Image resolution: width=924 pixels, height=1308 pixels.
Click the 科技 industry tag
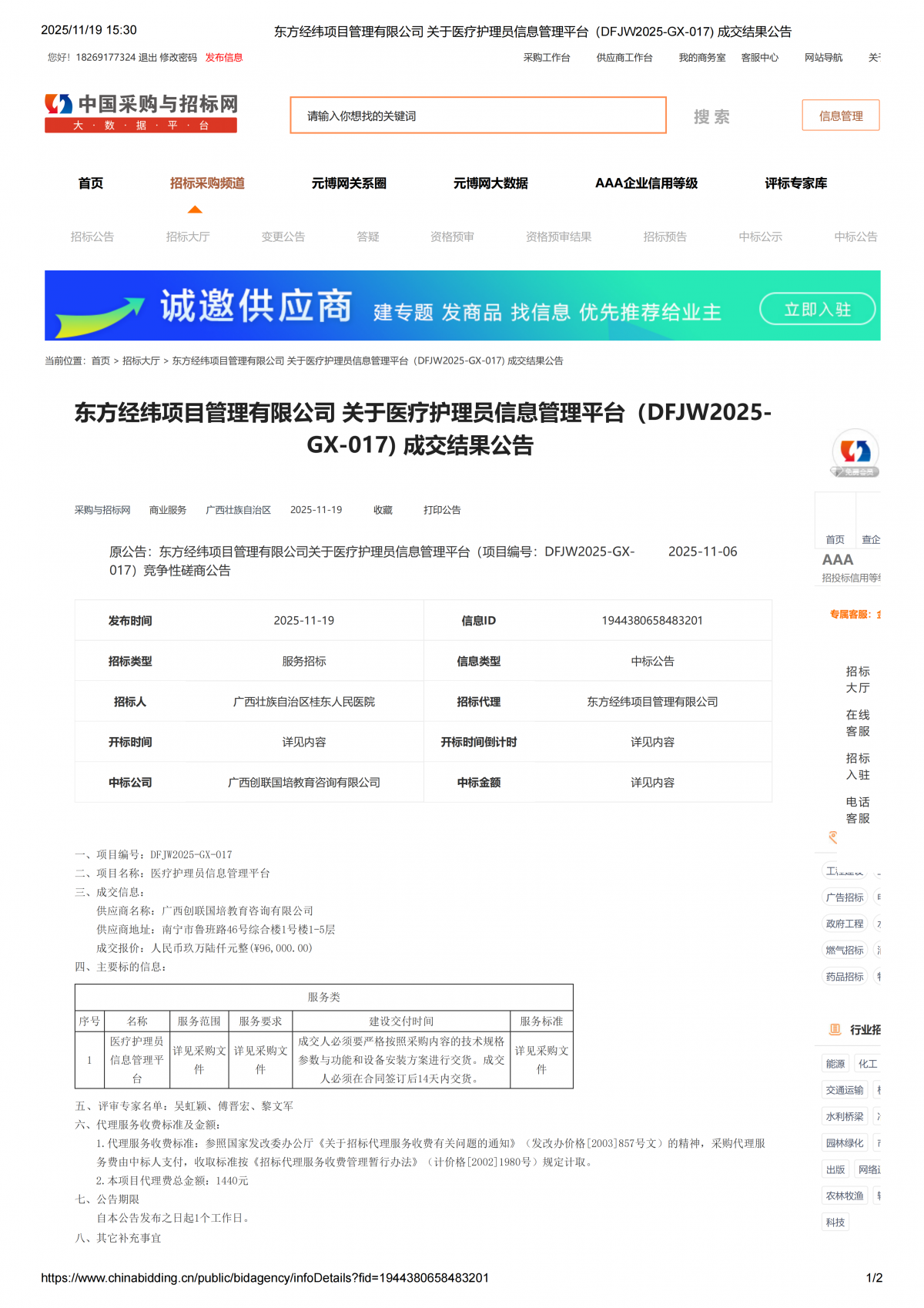click(835, 1222)
